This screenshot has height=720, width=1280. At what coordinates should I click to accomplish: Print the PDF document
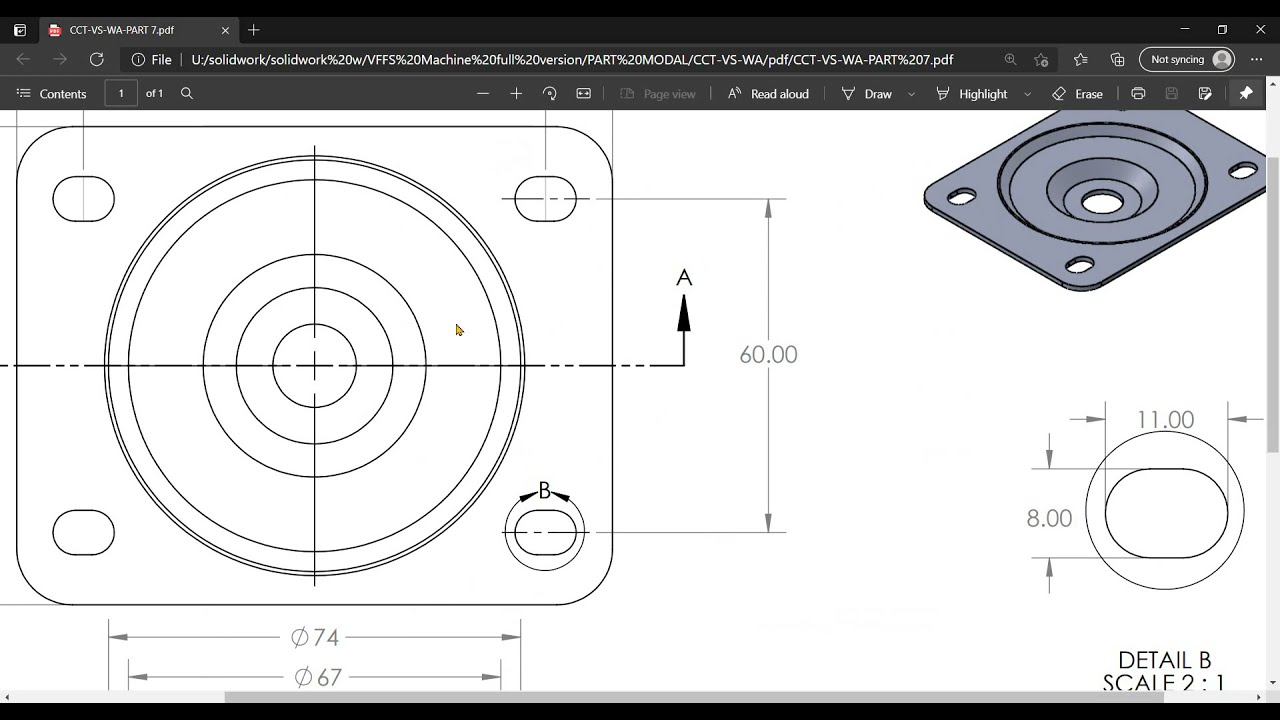coord(1138,94)
